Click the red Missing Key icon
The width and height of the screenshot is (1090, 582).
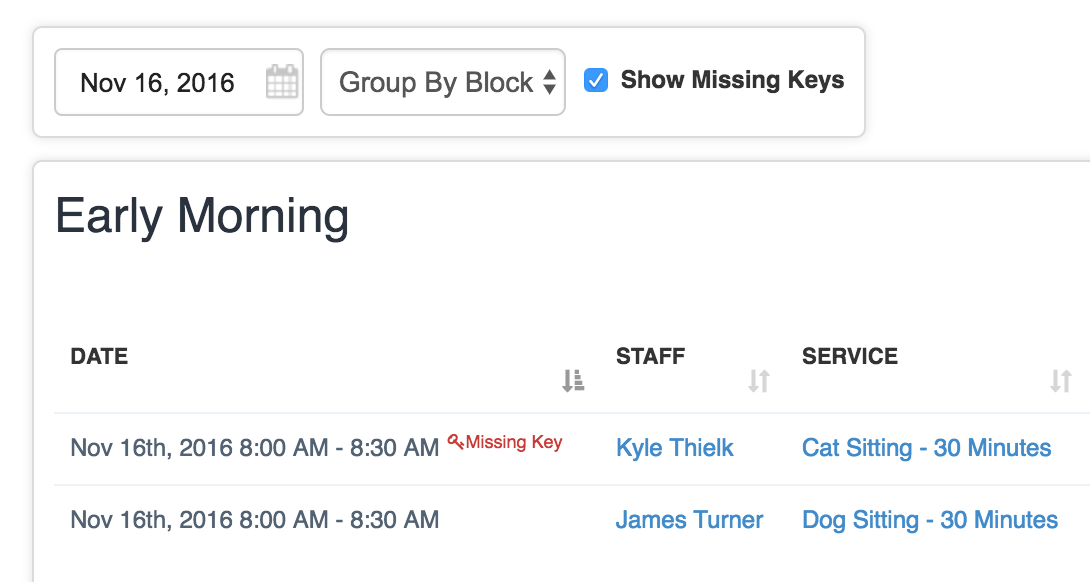tap(455, 441)
